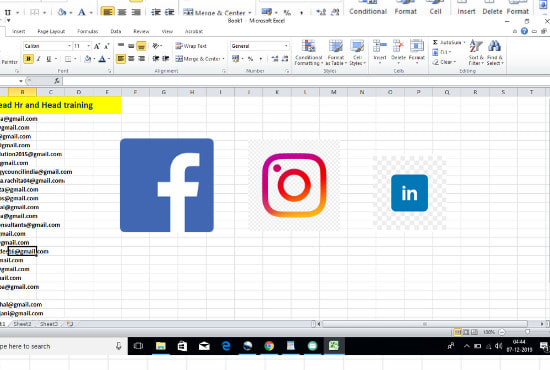Switch to Page Layout view in status bar

click(466, 332)
